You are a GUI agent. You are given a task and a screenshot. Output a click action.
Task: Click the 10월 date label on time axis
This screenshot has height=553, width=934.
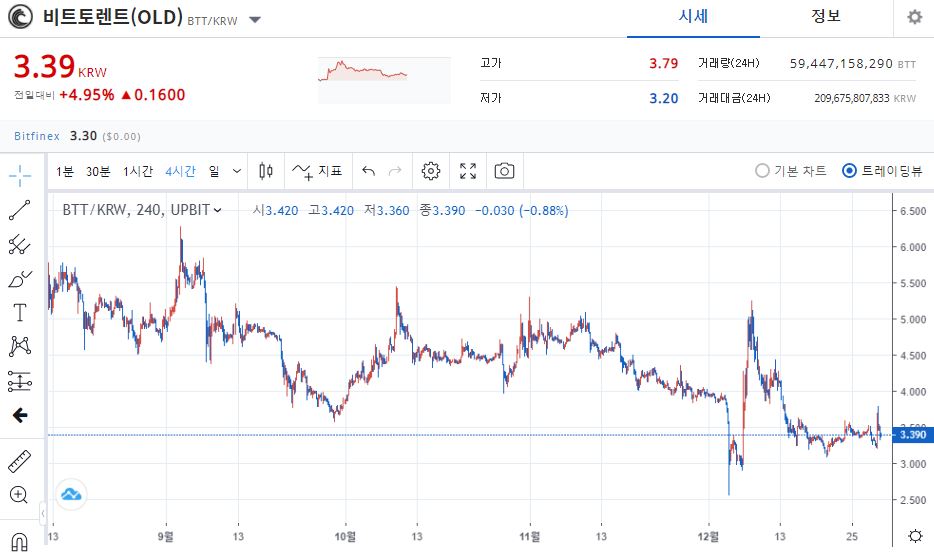[x=345, y=536]
